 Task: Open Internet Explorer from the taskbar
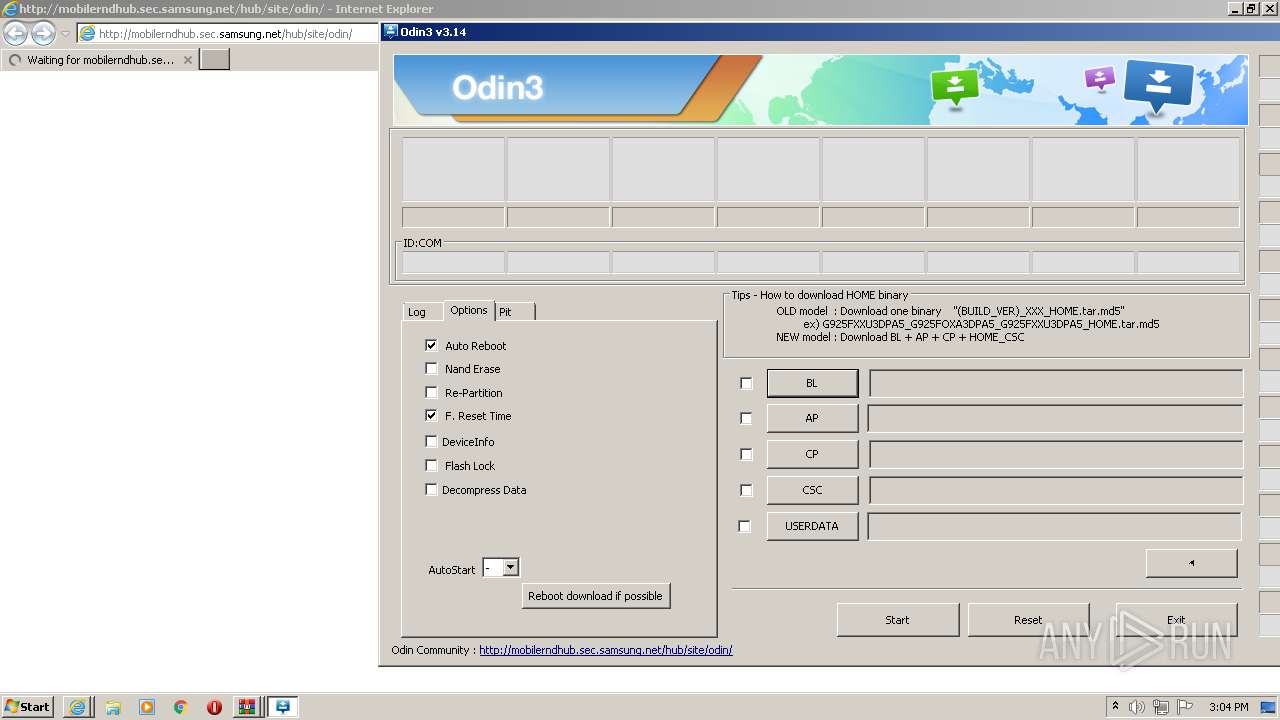tap(77, 707)
